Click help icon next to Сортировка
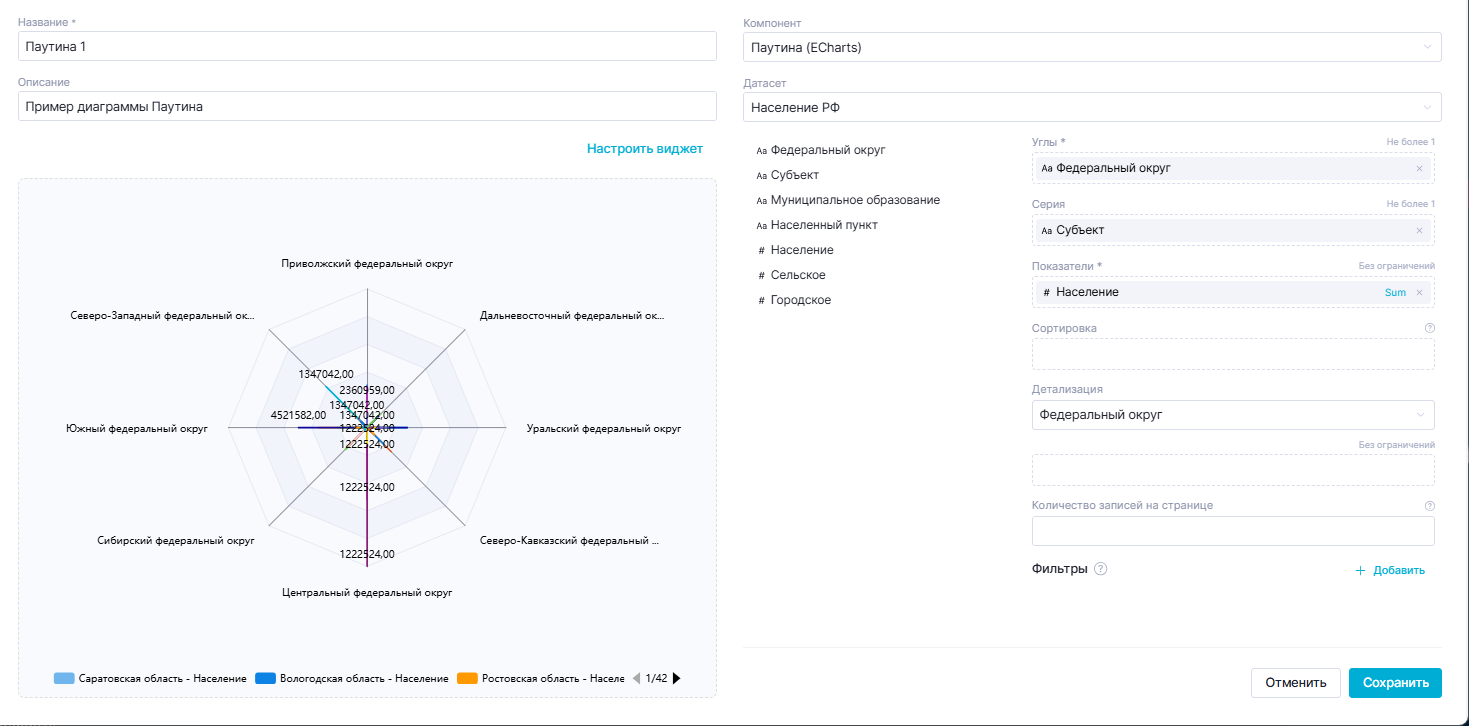This screenshot has width=1469, height=726. 1429,328
